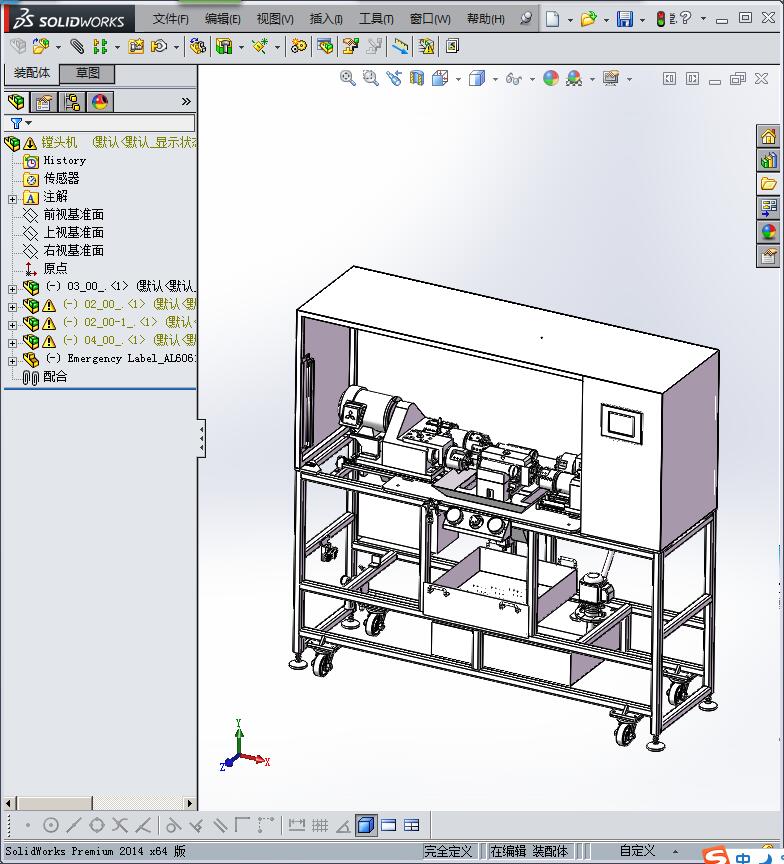Click the Move Component icon
The height and width of the screenshot is (864, 784).
coord(159,46)
